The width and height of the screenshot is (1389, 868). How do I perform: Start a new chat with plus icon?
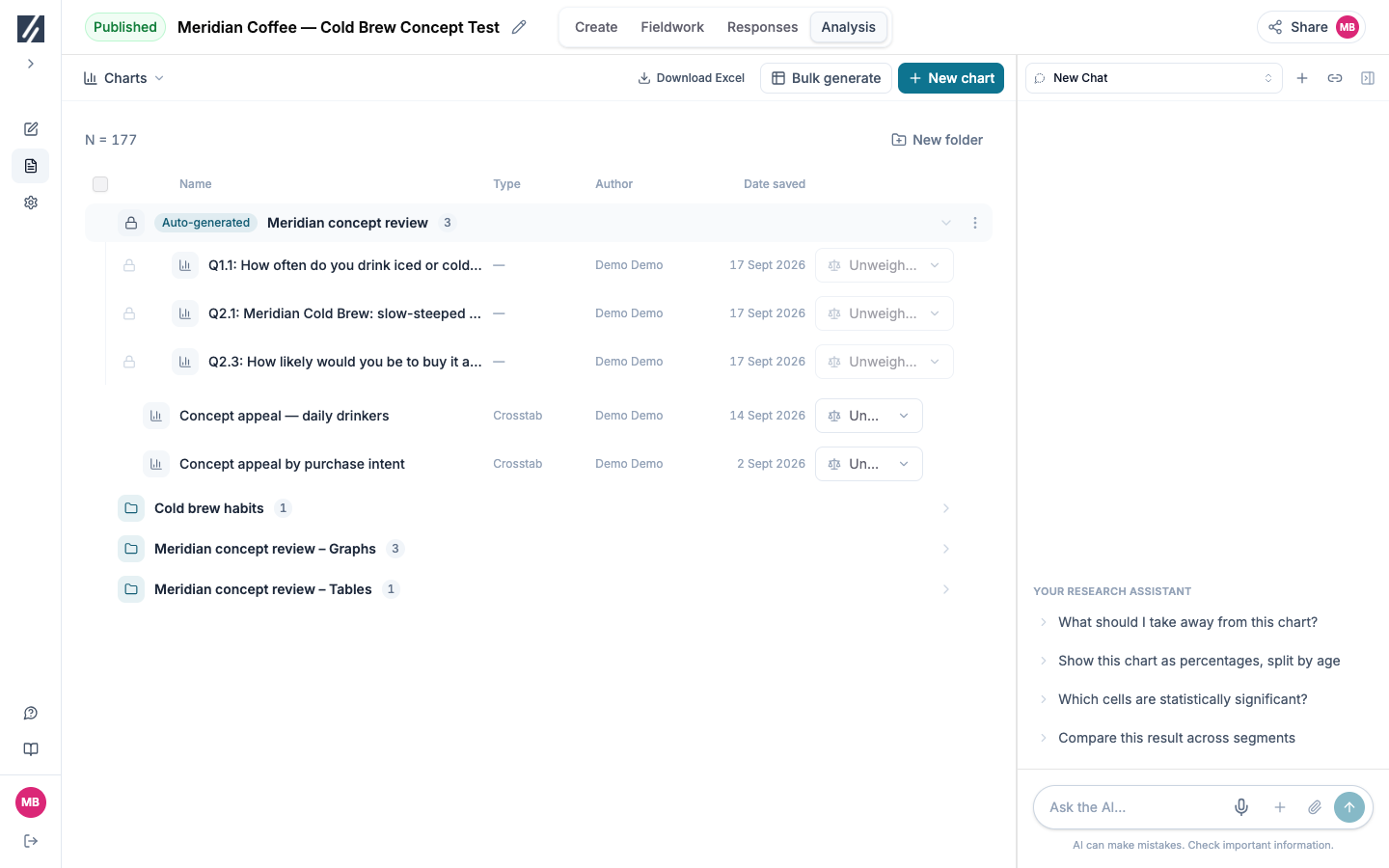1302,78
